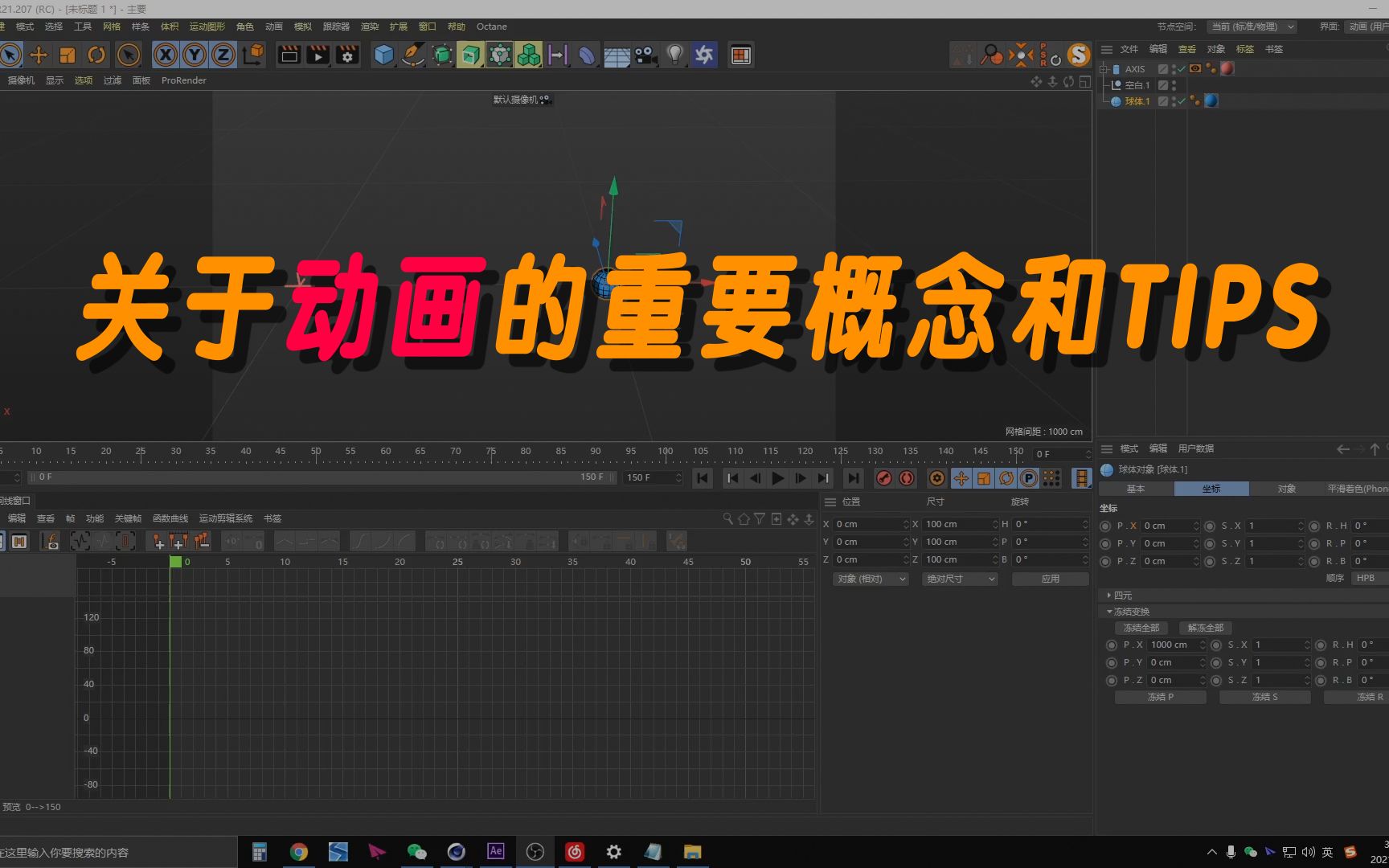Switch to the 坐标 tab in attributes panel
Image resolution: width=1389 pixels, height=868 pixels.
click(x=1211, y=489)
